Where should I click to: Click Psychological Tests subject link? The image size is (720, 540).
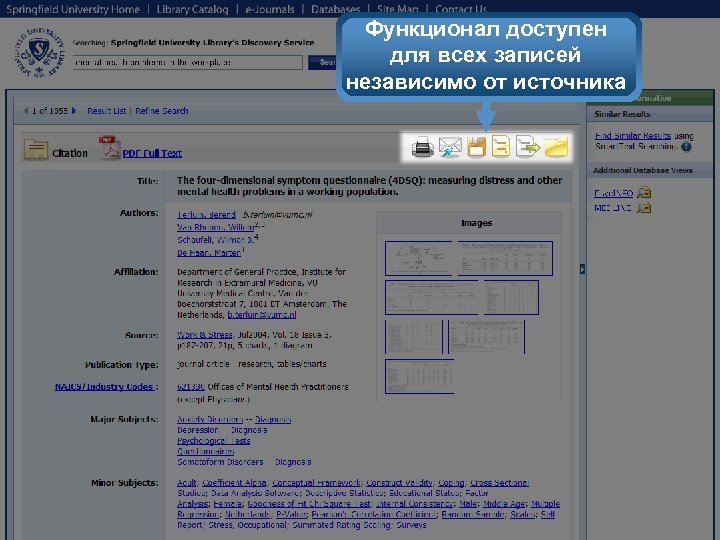pos(214,441)
